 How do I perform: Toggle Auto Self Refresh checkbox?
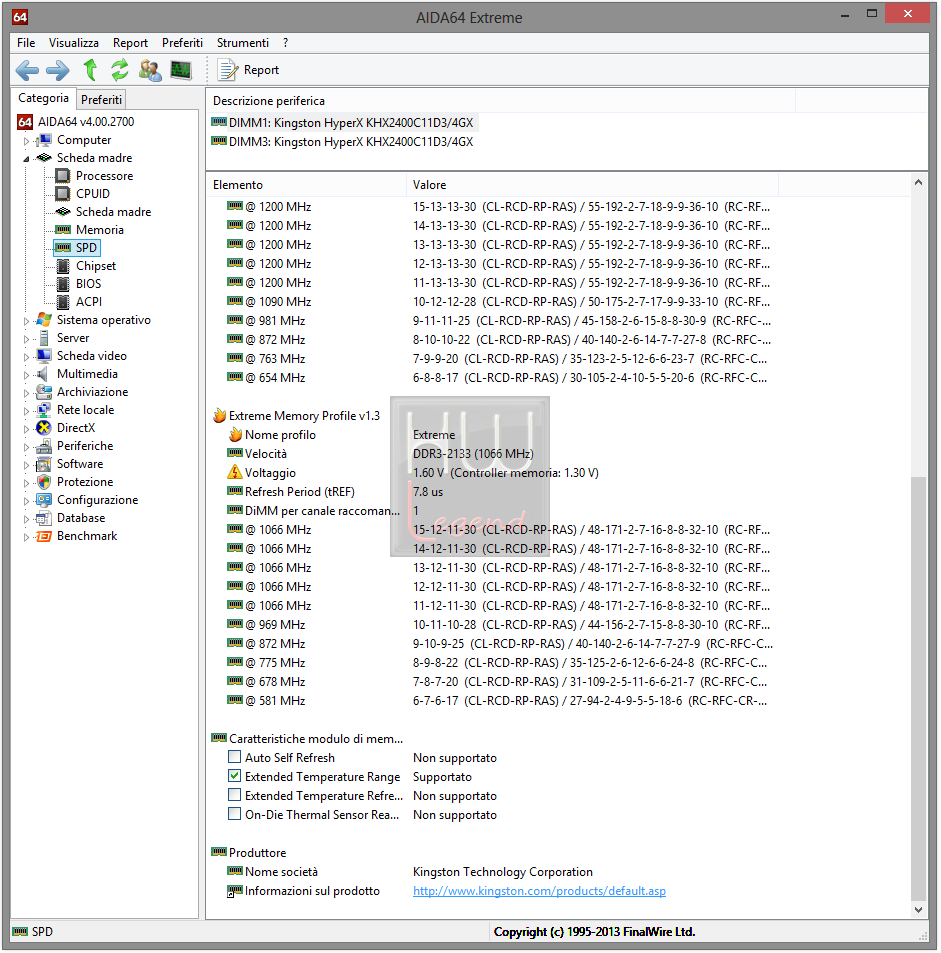235,757
